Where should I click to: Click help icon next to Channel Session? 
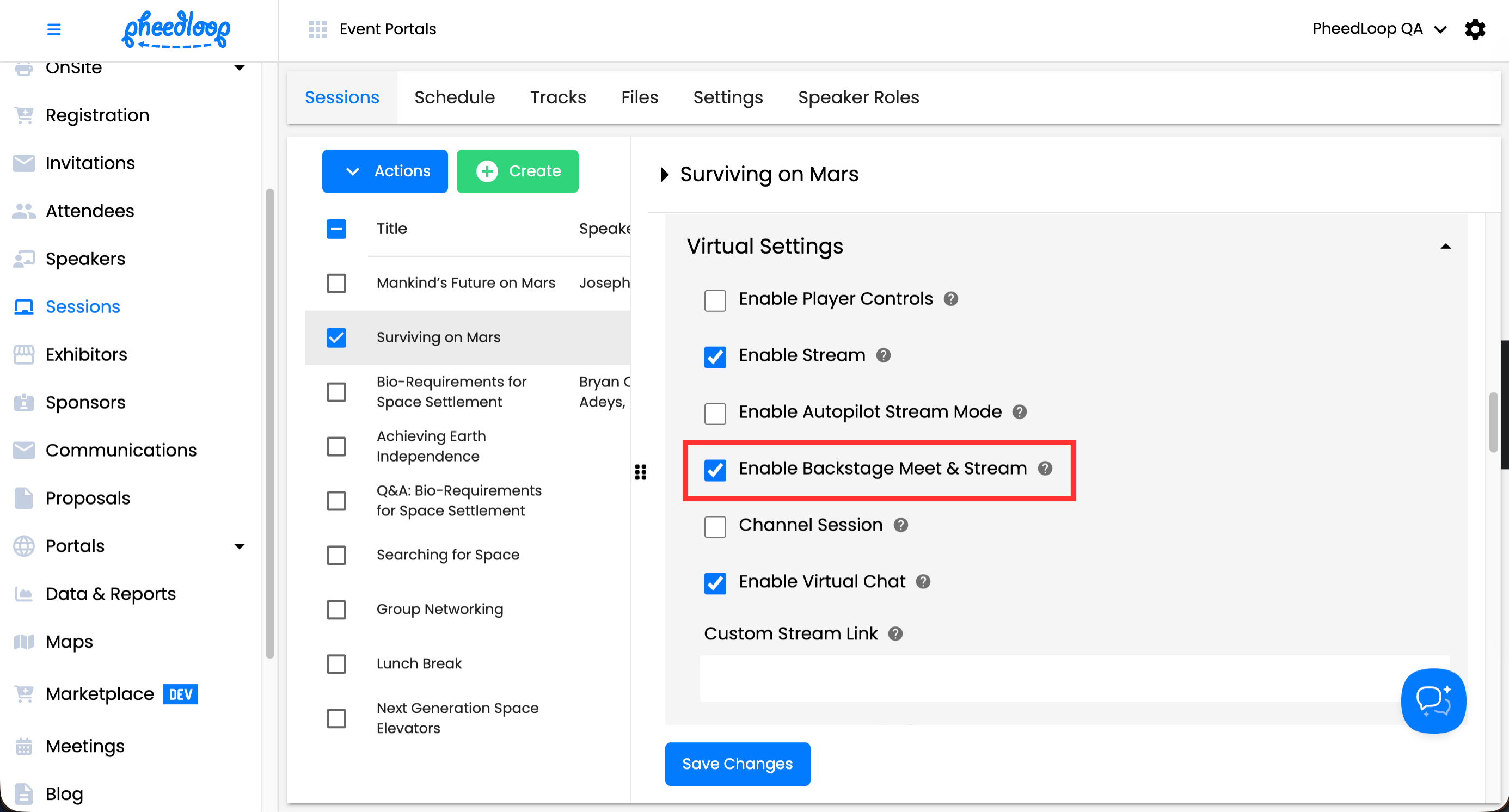(x=900, y=525)
